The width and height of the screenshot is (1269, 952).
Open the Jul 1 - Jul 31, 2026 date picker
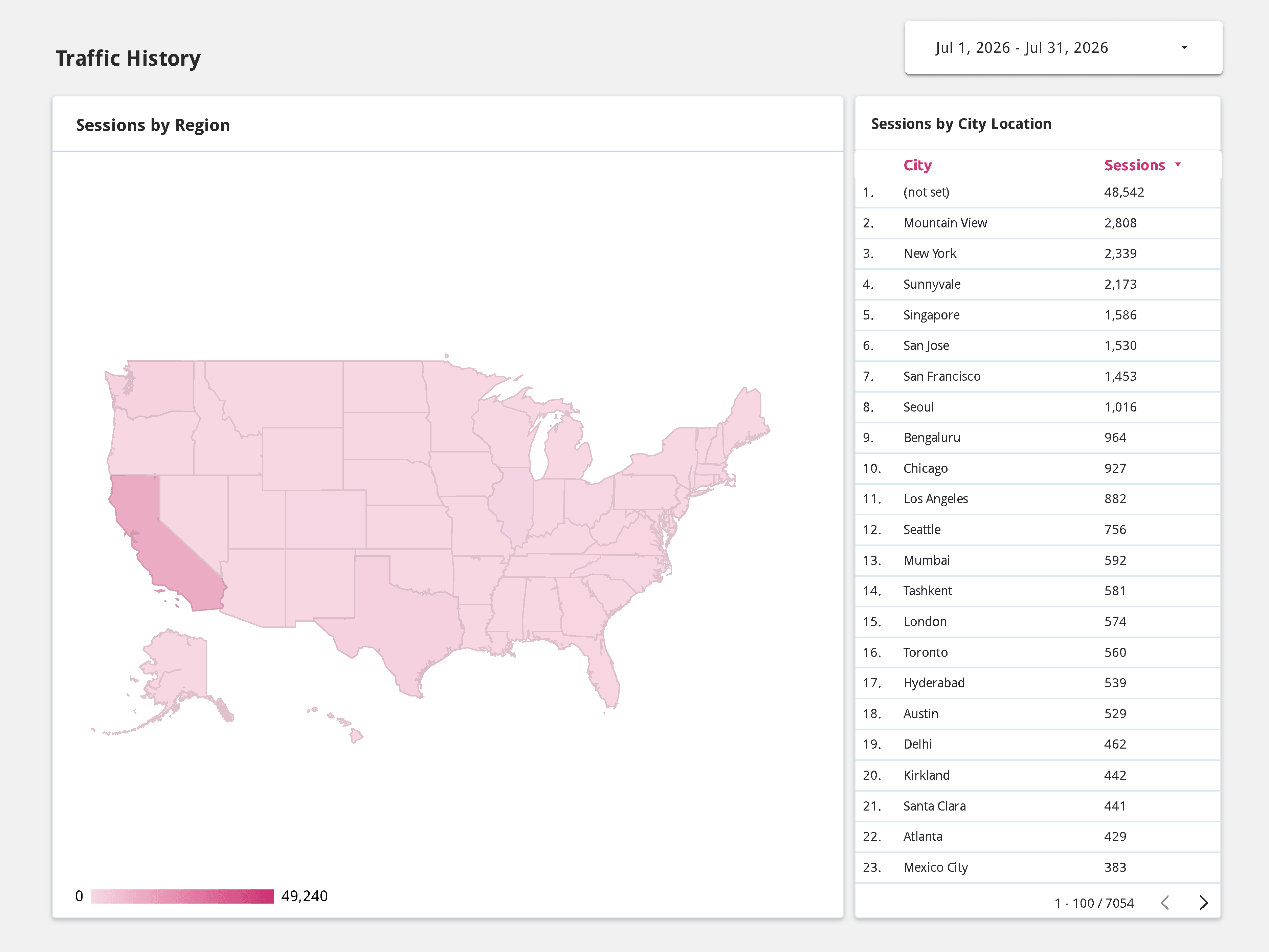click(1063, 48)
